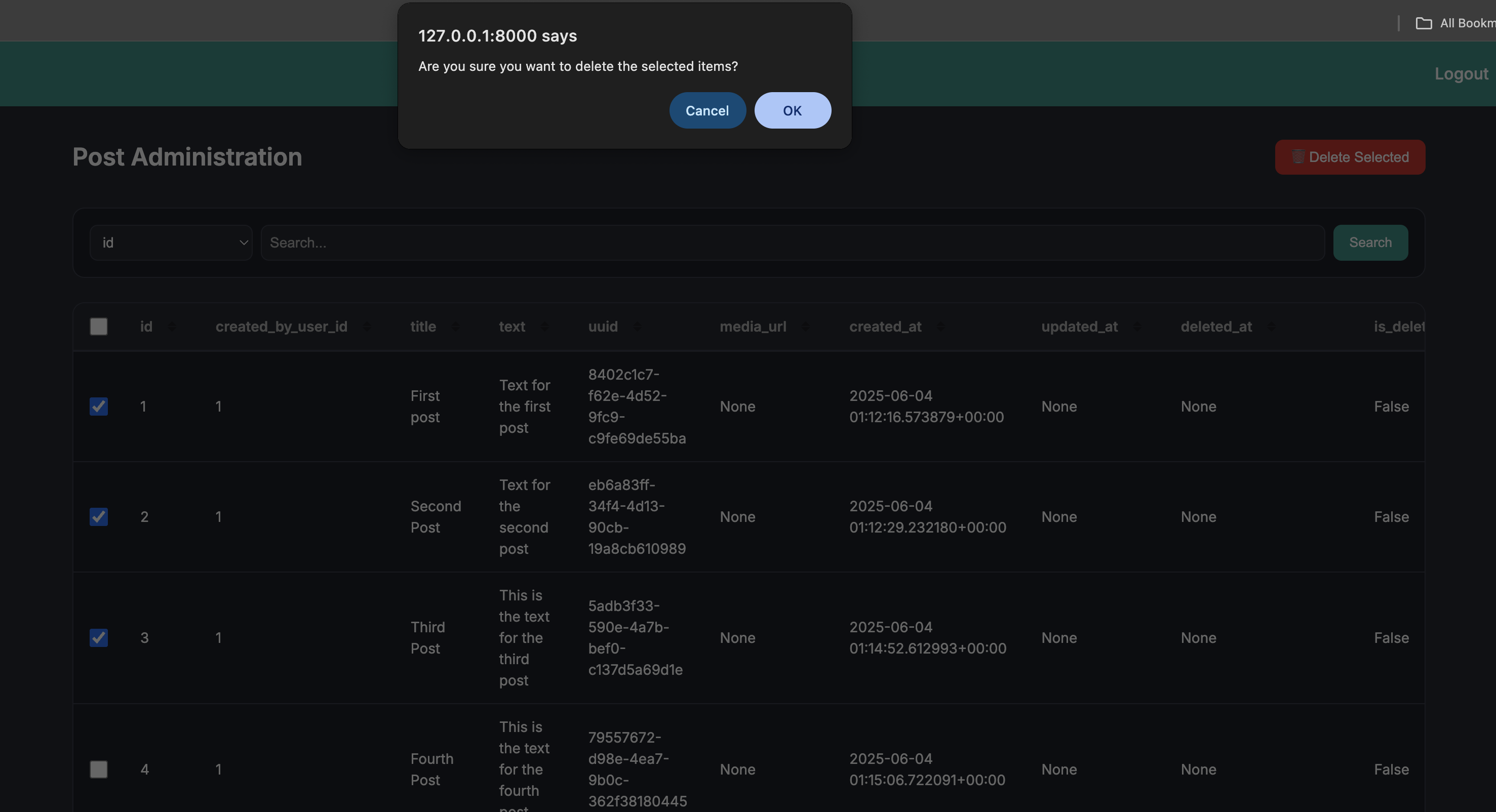Click the media_url header label
Viewport: 1496px width, 812px height.
[753, 327]
